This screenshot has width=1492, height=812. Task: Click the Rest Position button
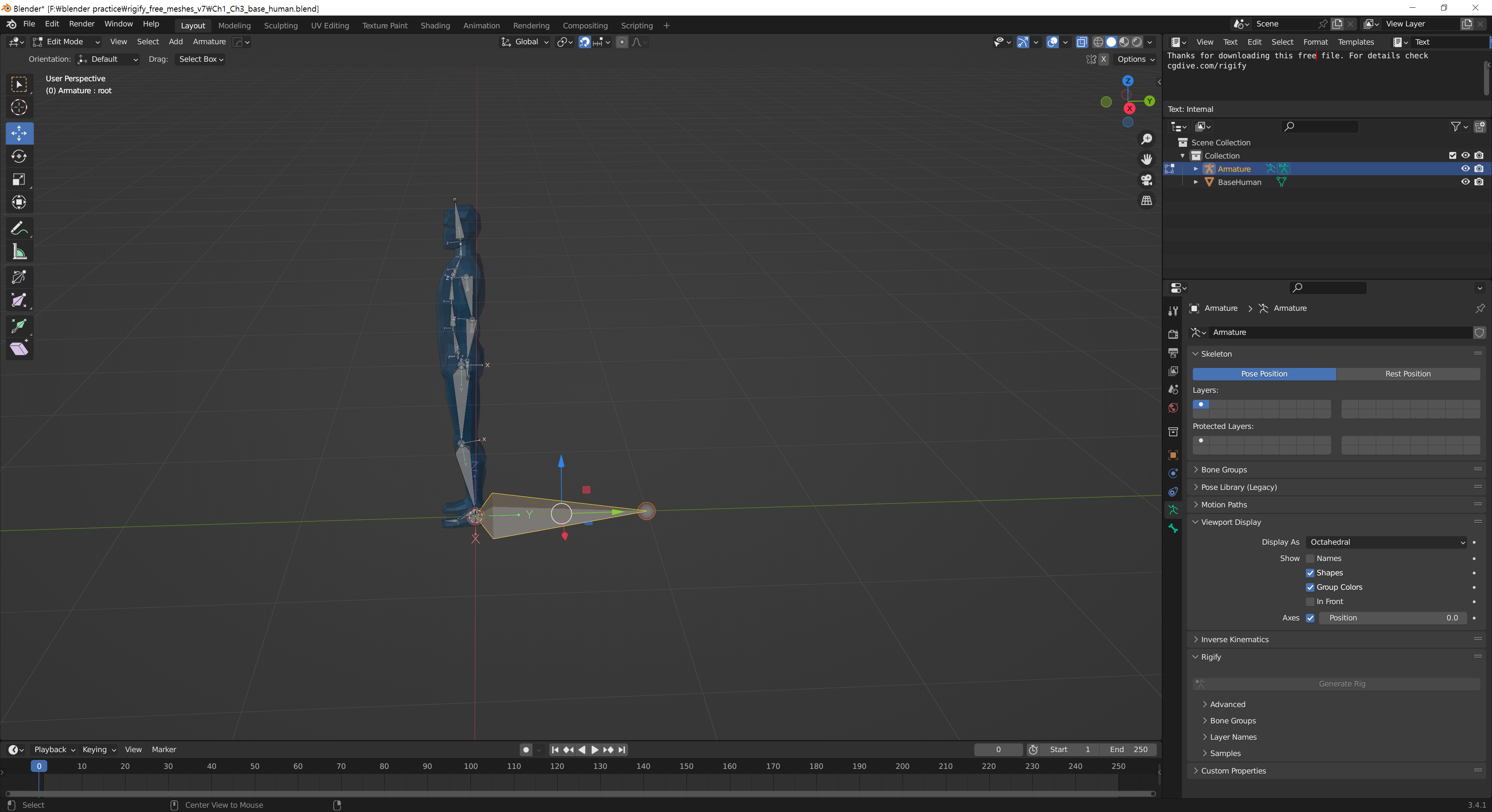tap(1407, 374)
